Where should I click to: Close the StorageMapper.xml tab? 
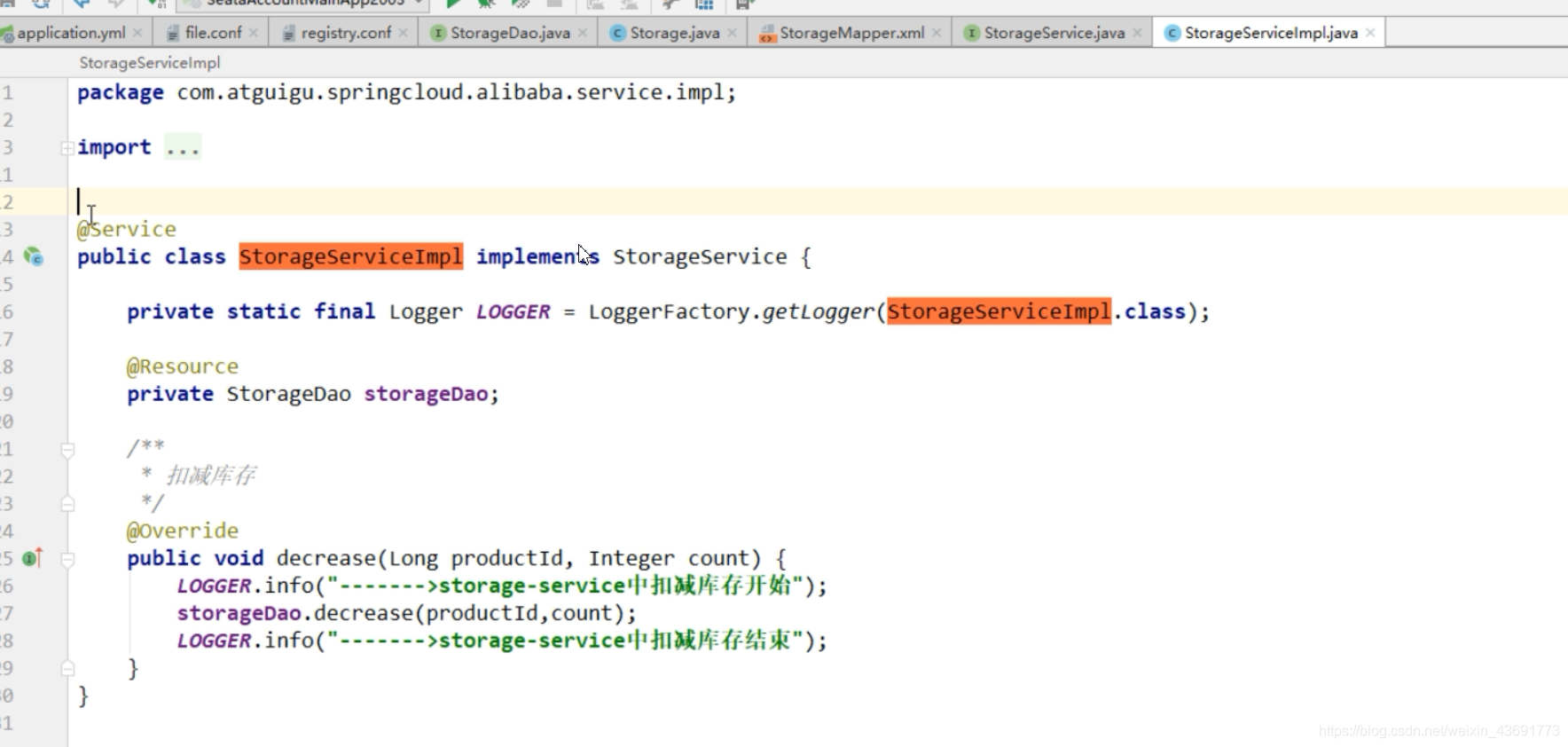937,33
